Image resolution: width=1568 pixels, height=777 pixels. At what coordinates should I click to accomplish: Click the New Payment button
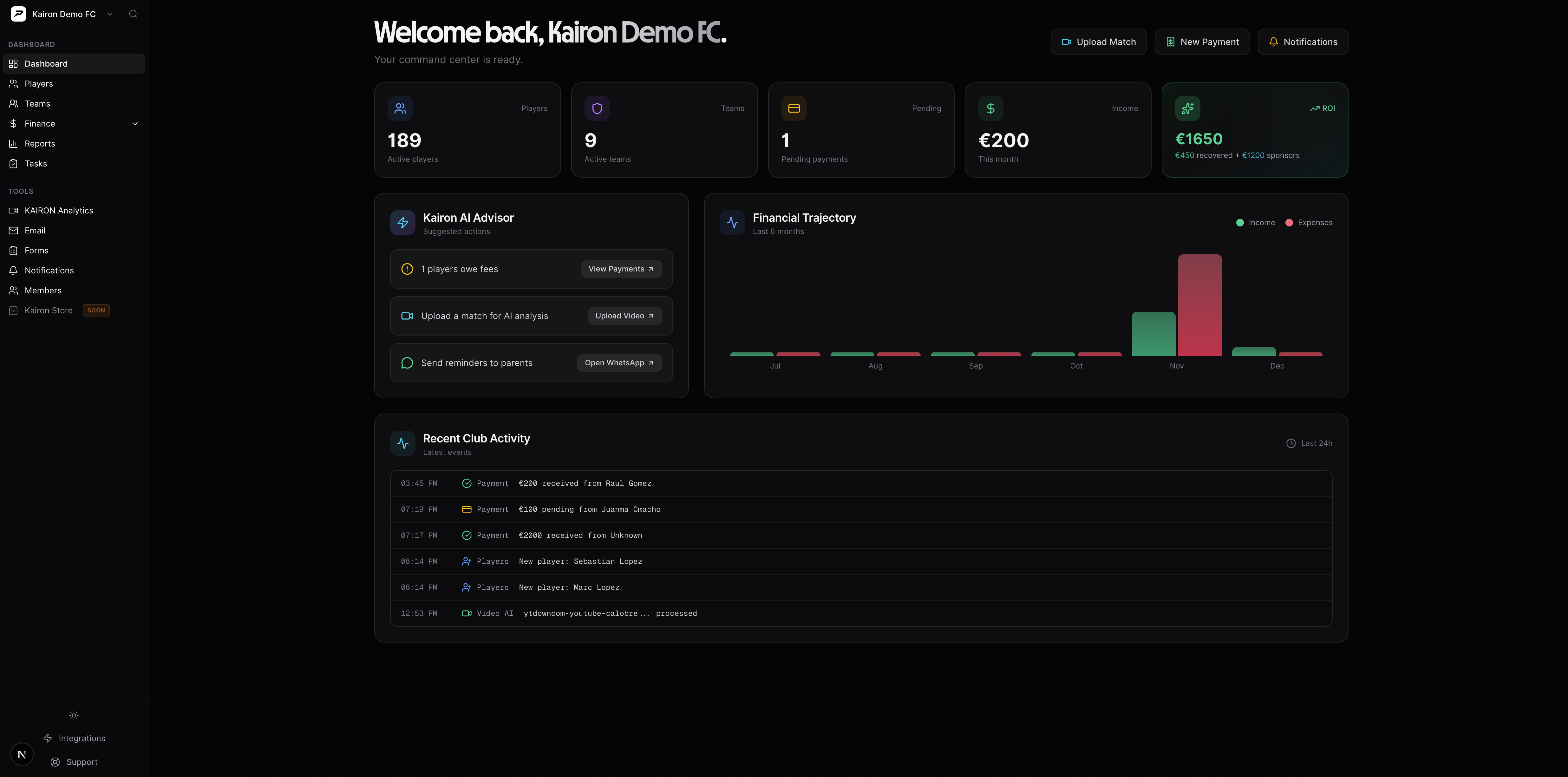[x=1202, y=41]
